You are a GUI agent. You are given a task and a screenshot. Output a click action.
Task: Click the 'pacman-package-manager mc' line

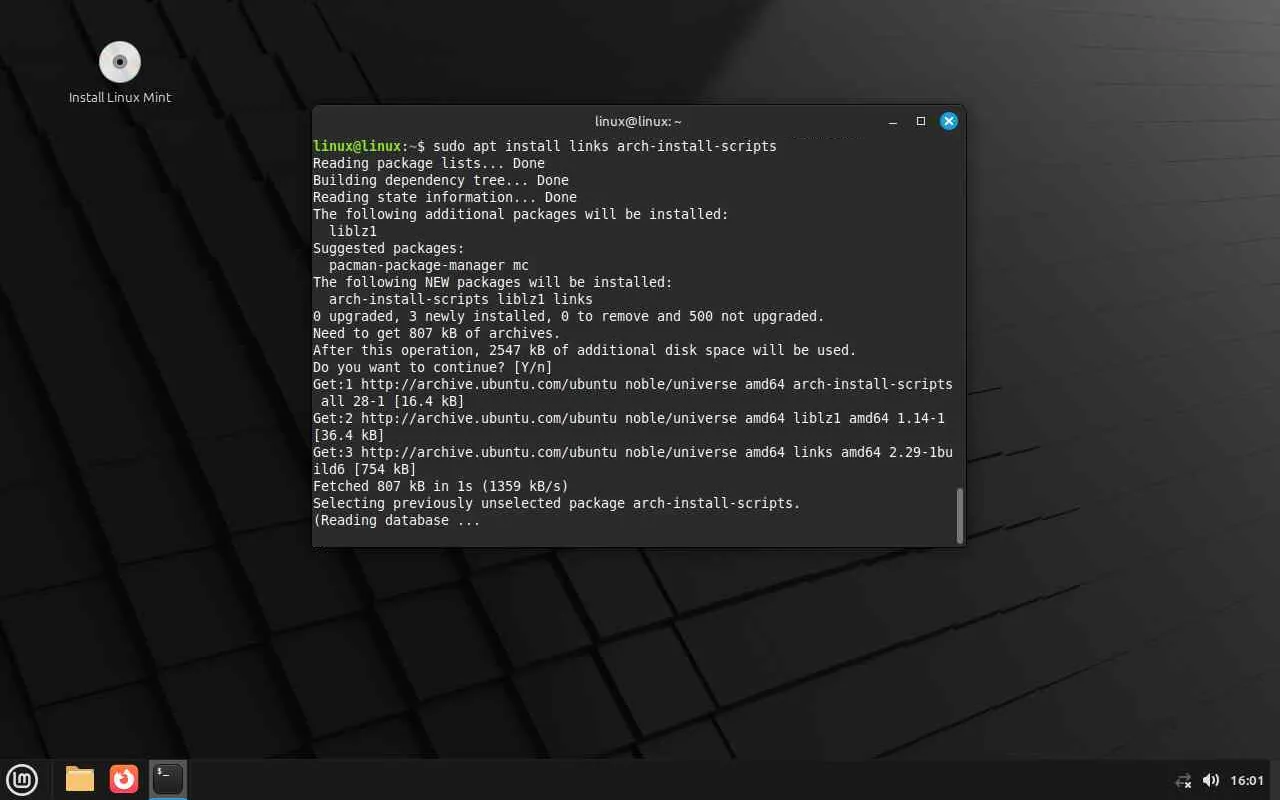pyautogui.click(x=429, y=265)
